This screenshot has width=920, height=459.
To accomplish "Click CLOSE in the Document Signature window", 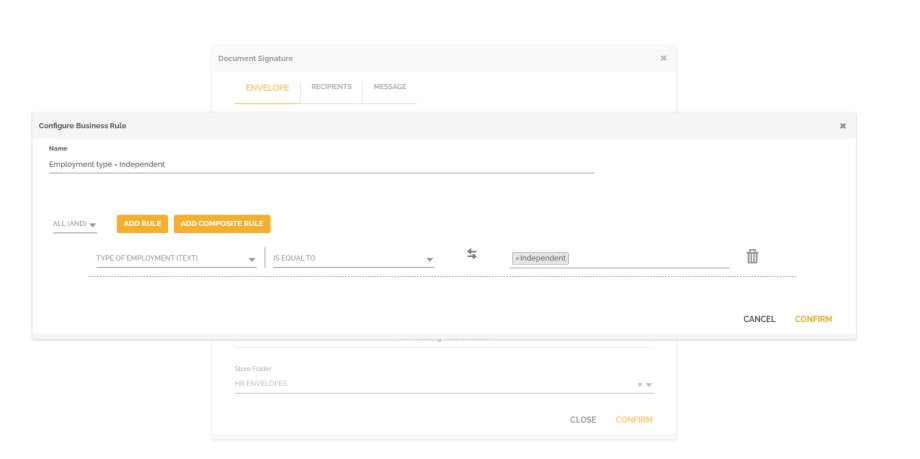I will [583, 420].
